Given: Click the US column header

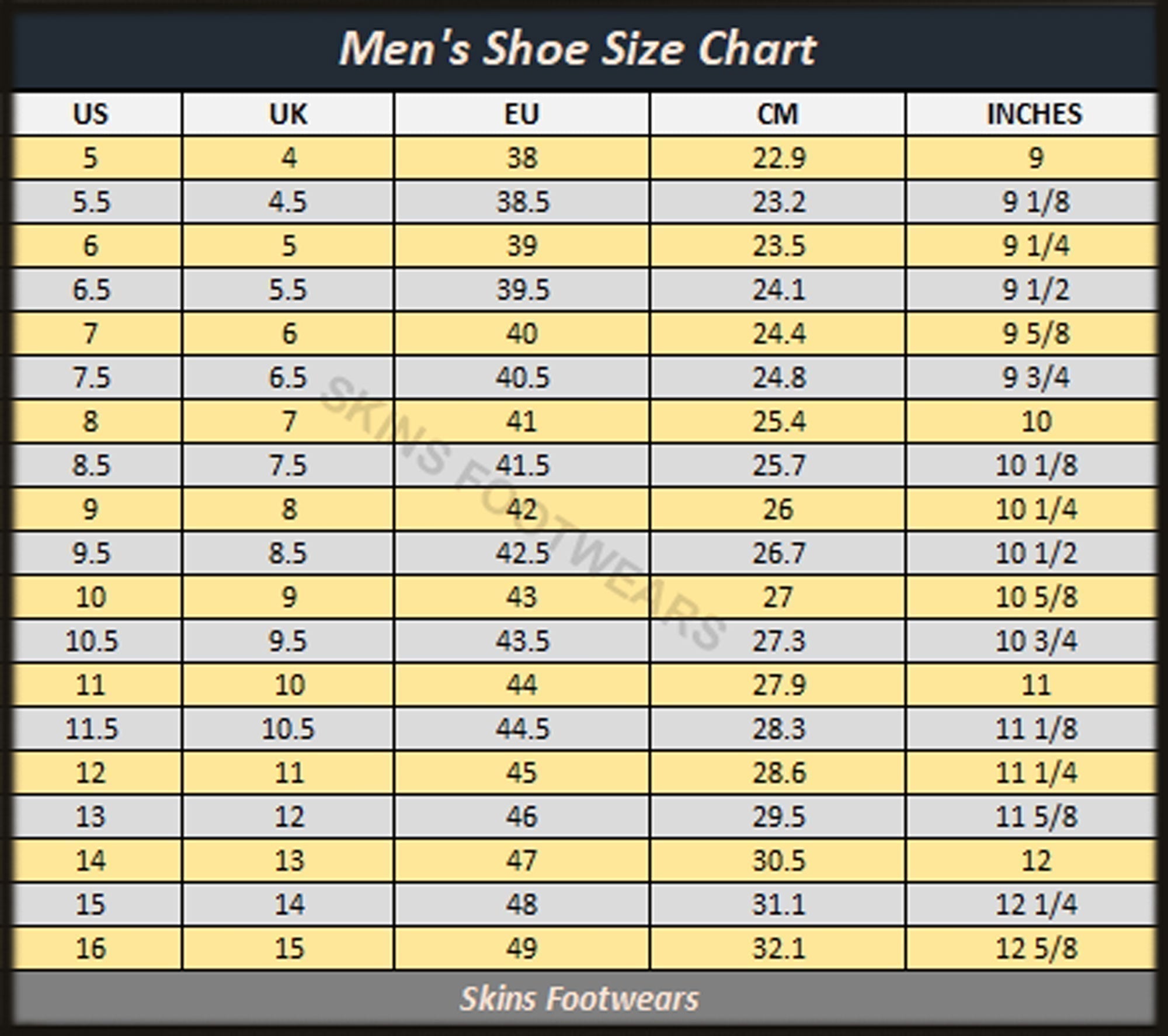Looking at the screenshot, I should pyautogui.click(x=91, y=114).
